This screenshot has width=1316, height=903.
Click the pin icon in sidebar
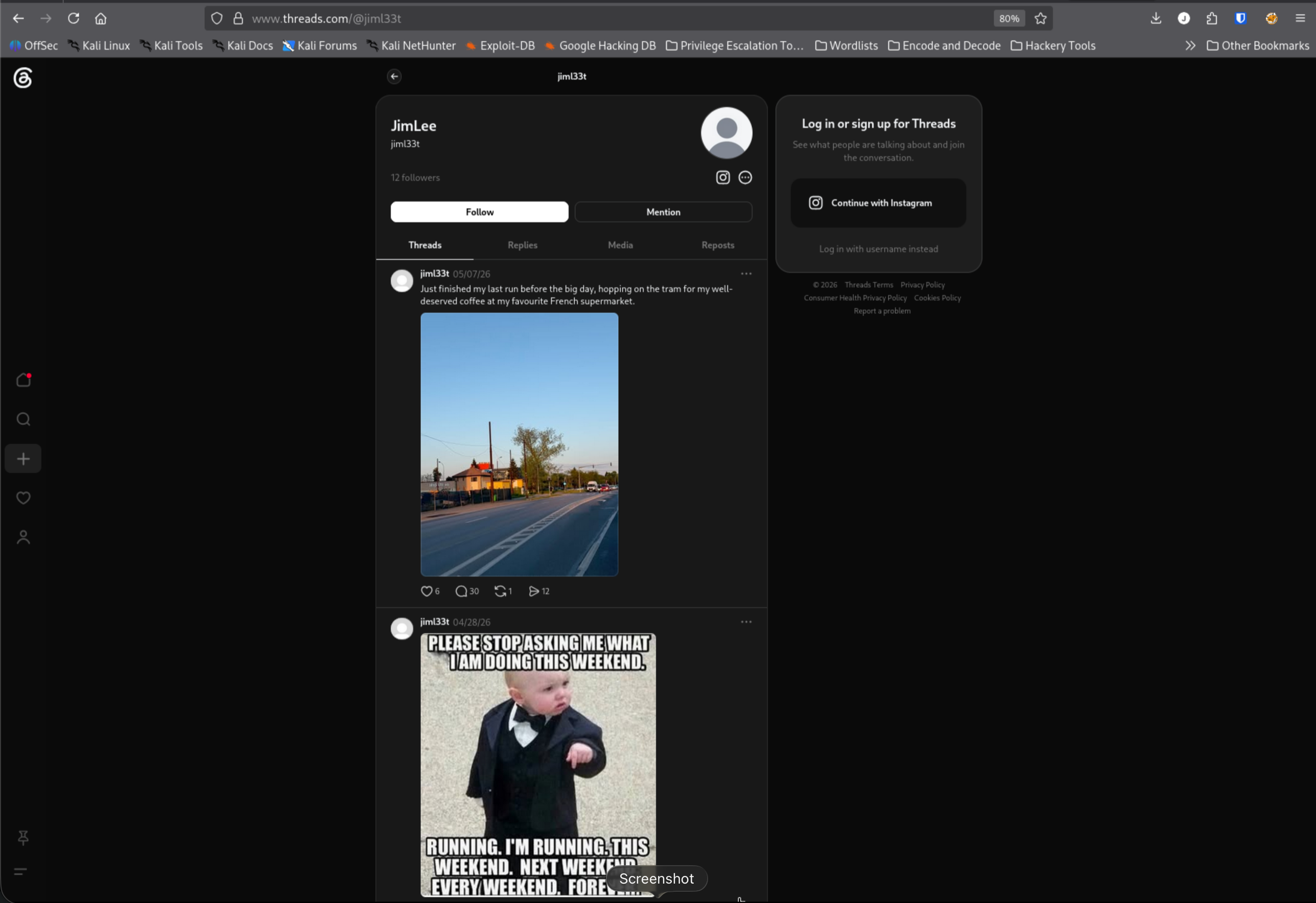click(23, 837)
